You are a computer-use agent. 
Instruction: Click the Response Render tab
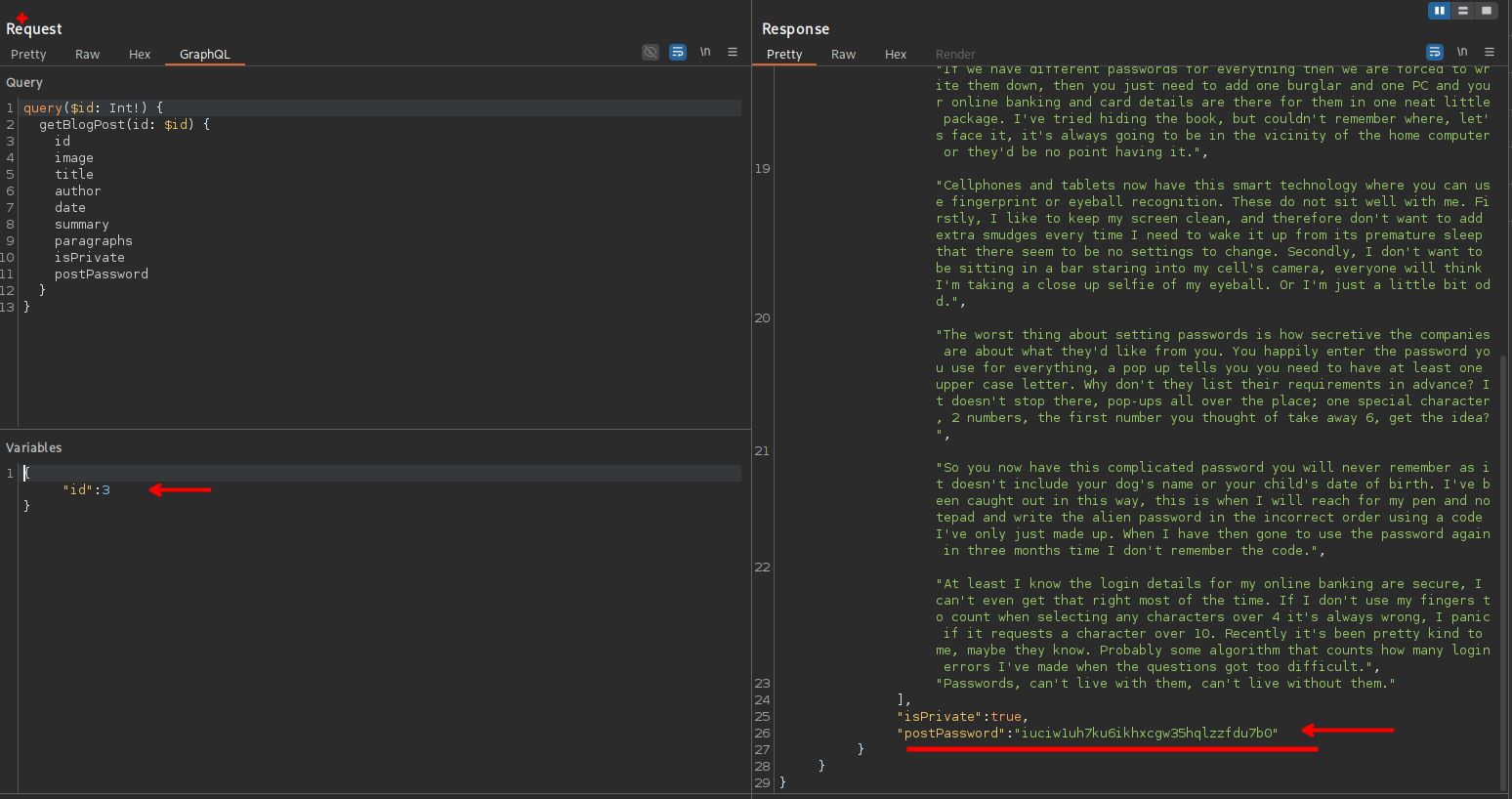click(955, 55)
